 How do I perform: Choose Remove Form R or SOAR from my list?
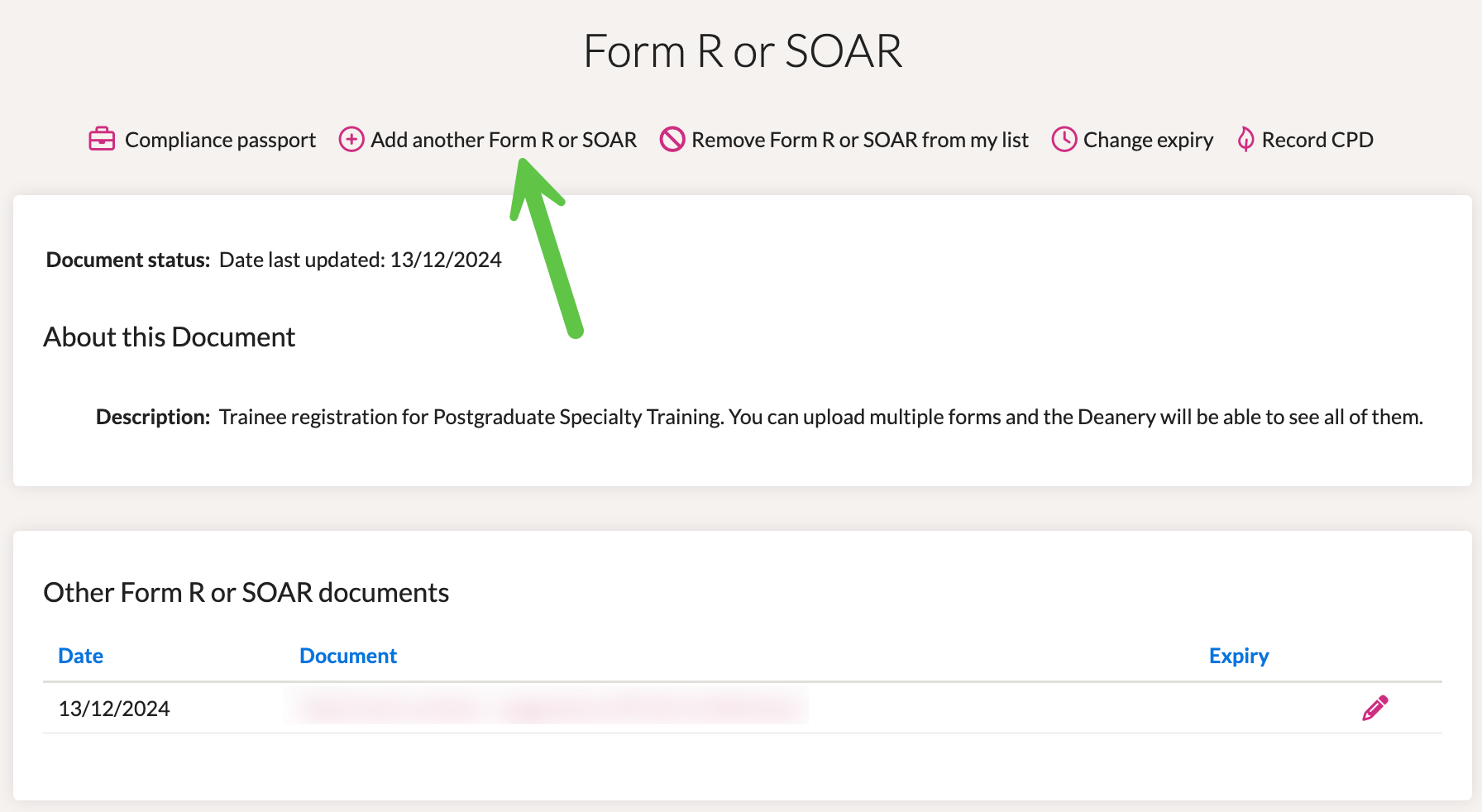pos(860,140)
